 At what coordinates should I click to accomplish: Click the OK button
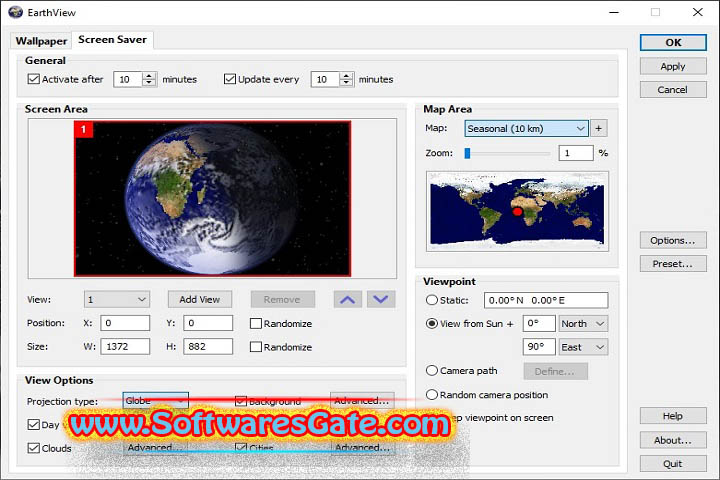point(673,42)
